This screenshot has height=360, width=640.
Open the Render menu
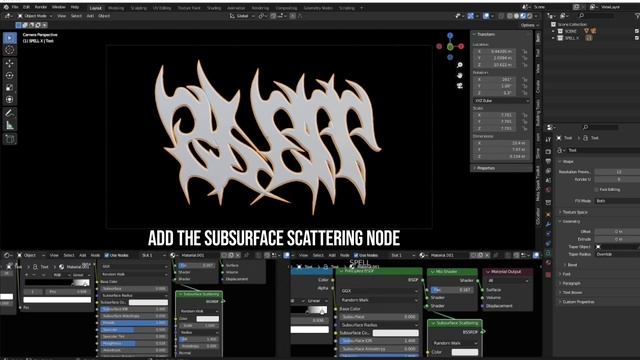tap(40, 7)
